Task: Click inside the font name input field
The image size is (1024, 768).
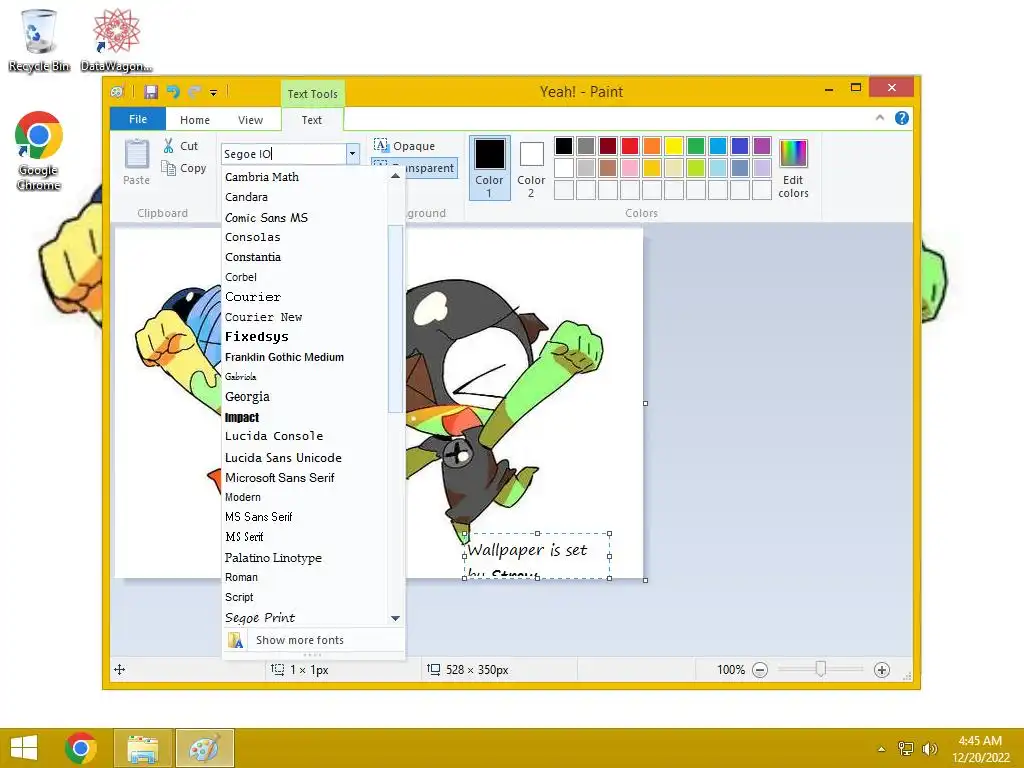Action: point(283,153)
